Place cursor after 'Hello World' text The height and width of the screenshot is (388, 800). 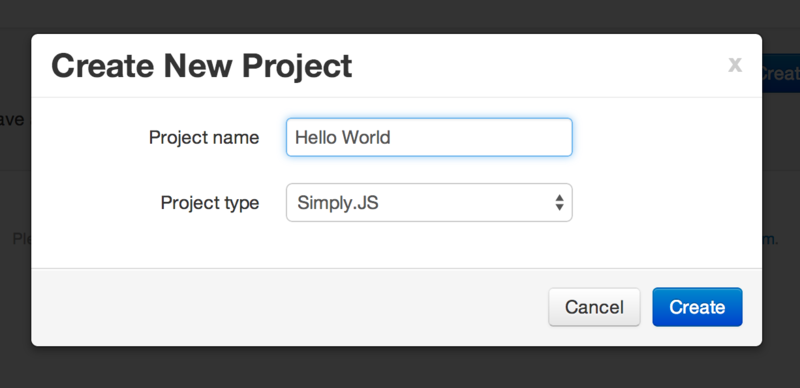(392, 137)
